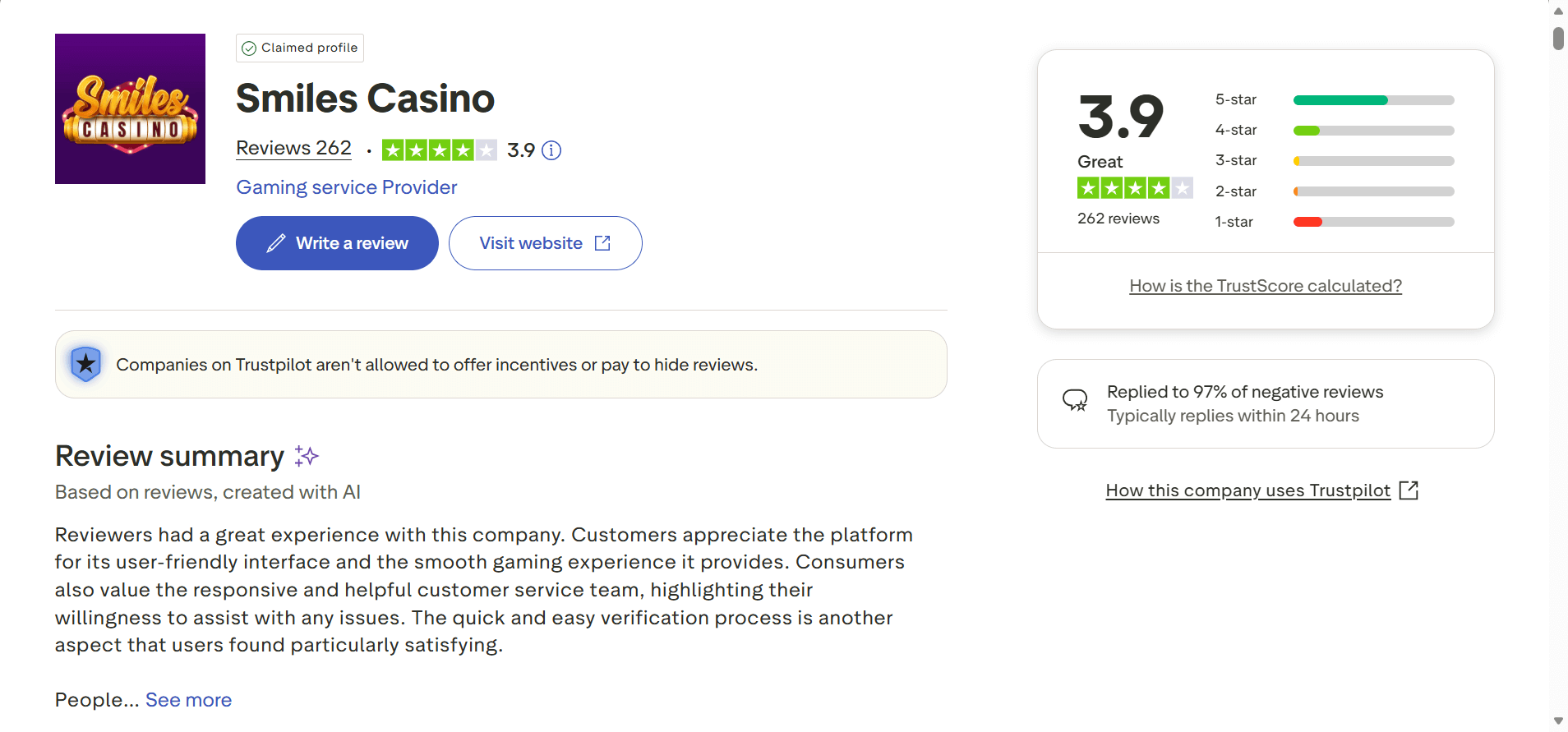1568x732 pixels.
Task: Click the pencil icon in Write a review
Action: coord(276,243)
